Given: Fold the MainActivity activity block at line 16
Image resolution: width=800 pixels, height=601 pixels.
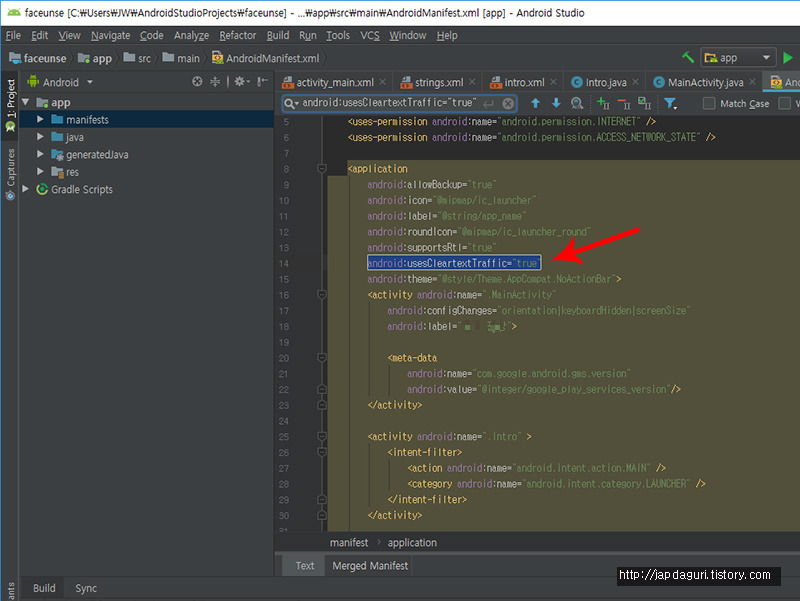Looking at the screenshot, I should [x=322, y=295].
